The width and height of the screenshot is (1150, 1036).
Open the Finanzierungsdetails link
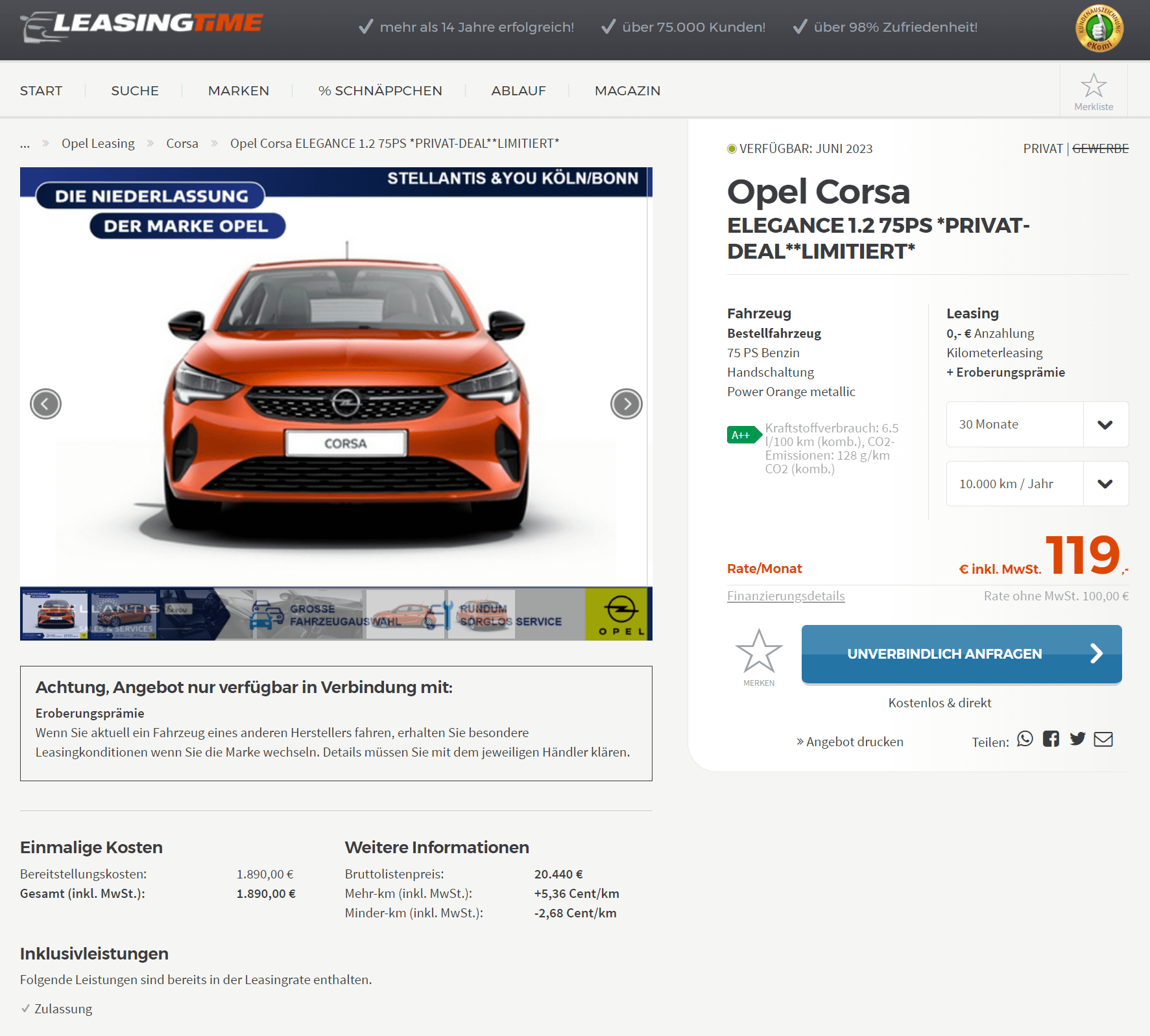(x=785, y=596)
